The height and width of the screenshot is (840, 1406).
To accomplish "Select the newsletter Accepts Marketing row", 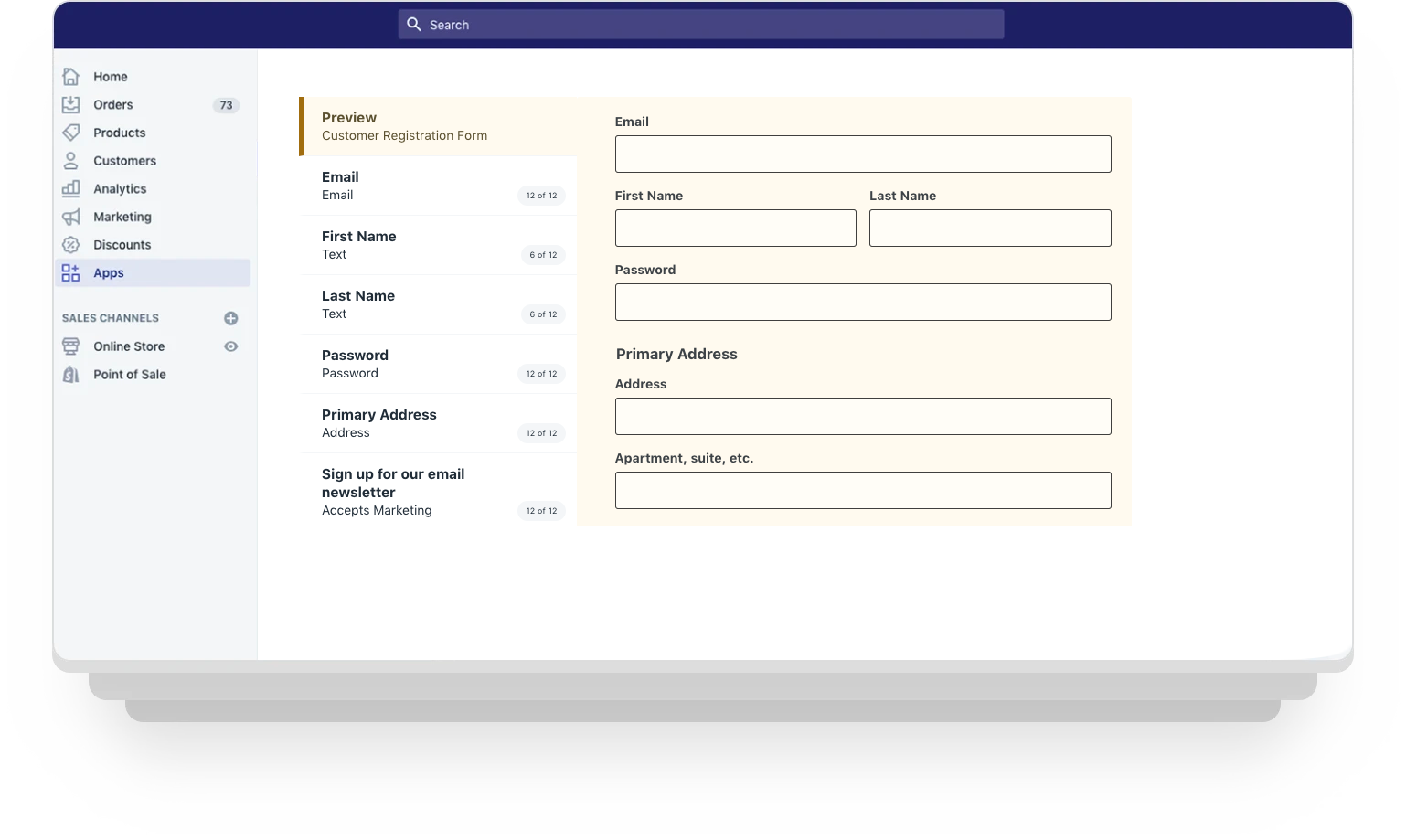I will coord(439,492).
